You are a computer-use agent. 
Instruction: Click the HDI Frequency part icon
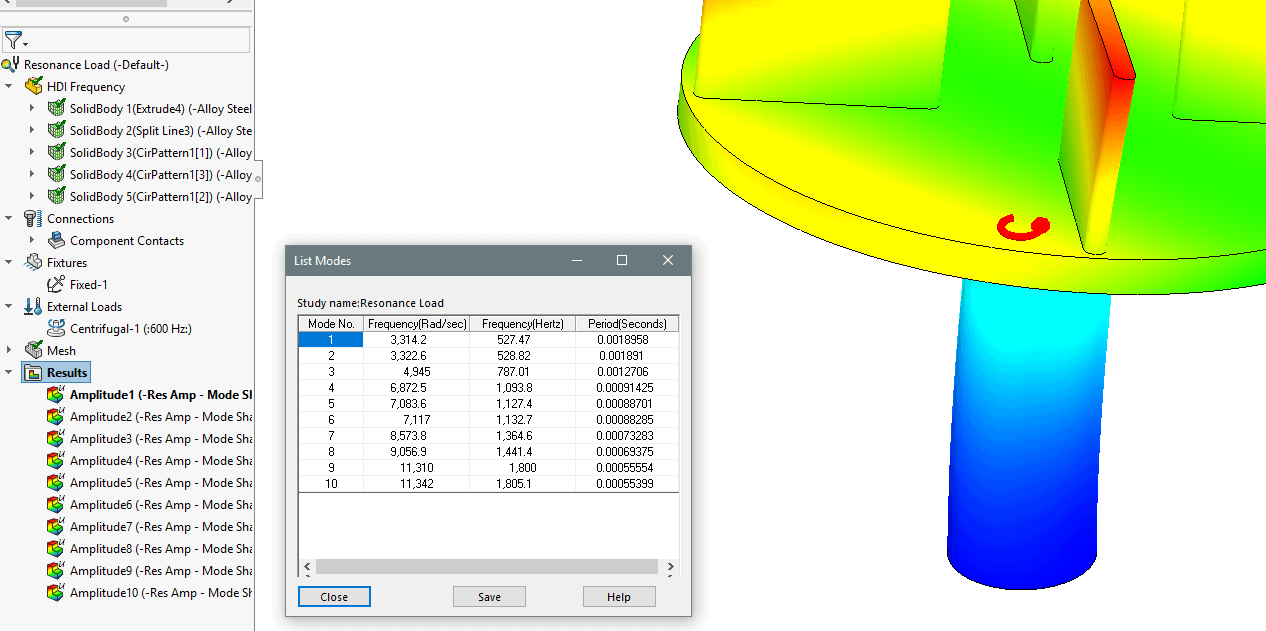[x=34, y=87]
